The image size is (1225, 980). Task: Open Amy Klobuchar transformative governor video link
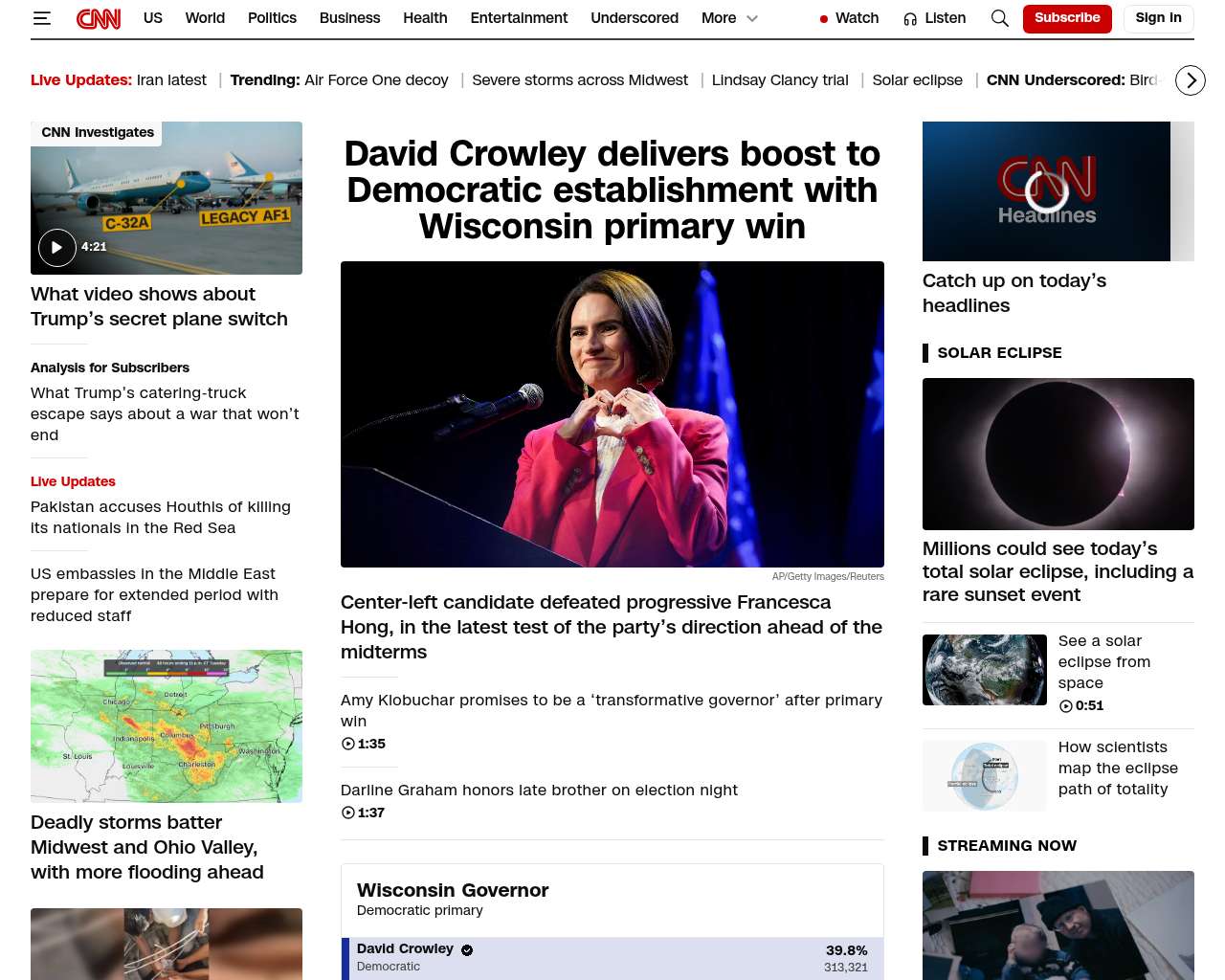coord(612,710)
